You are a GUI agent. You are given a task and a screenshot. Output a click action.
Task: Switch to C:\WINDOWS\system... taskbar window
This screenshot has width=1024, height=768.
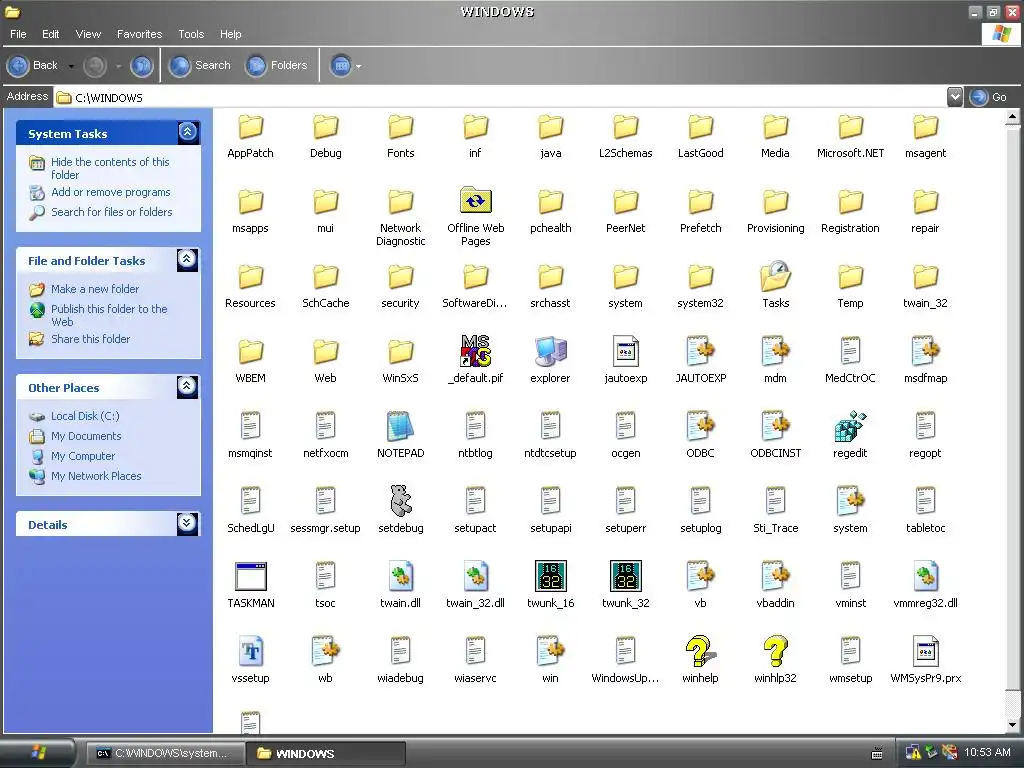click(166, 753)
